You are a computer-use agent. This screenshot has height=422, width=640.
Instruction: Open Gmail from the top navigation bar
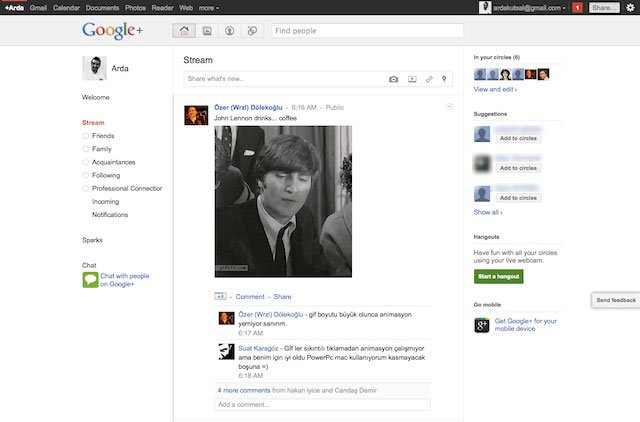pos(38,7)
